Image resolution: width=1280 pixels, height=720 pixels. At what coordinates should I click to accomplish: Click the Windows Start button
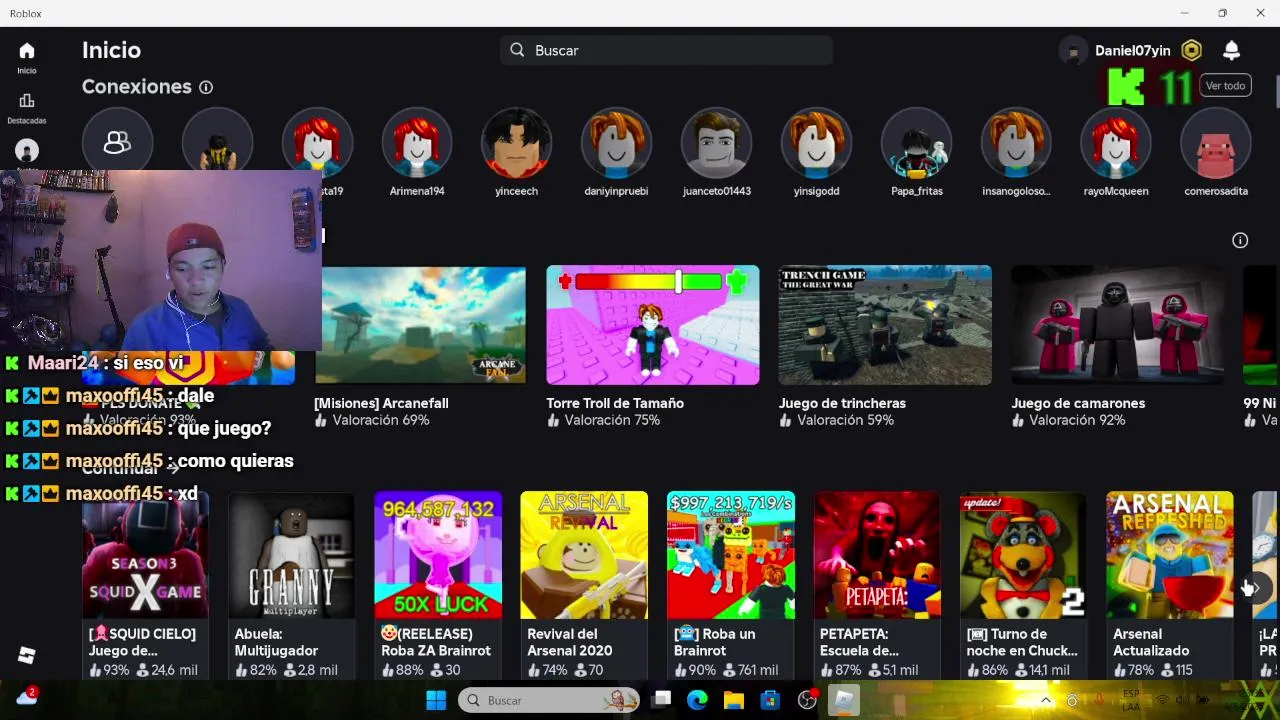point(436,700)
